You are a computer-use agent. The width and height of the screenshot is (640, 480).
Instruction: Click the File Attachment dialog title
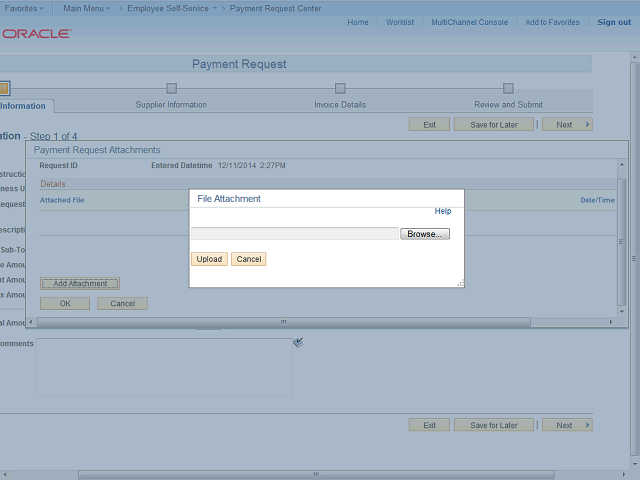(x=229, y=199)
